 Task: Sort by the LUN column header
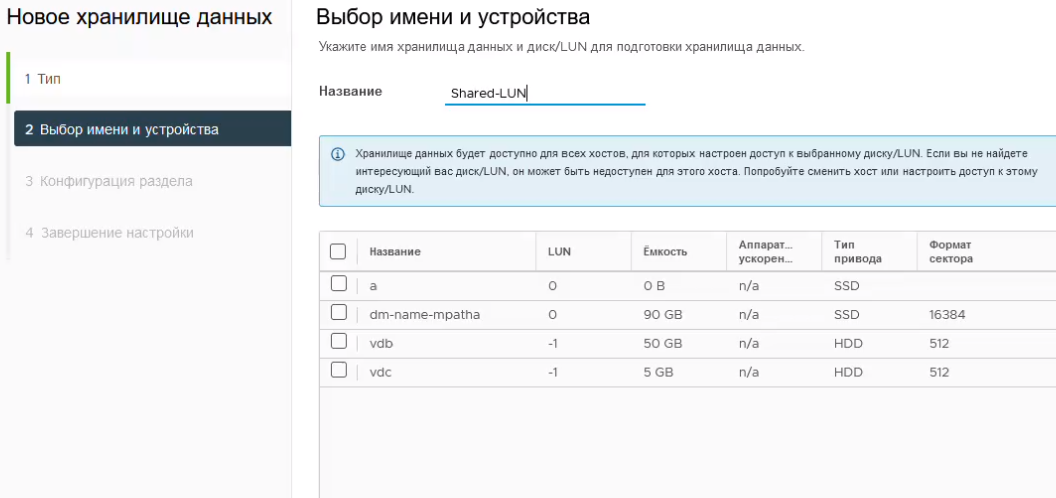(x=560, y=251)
